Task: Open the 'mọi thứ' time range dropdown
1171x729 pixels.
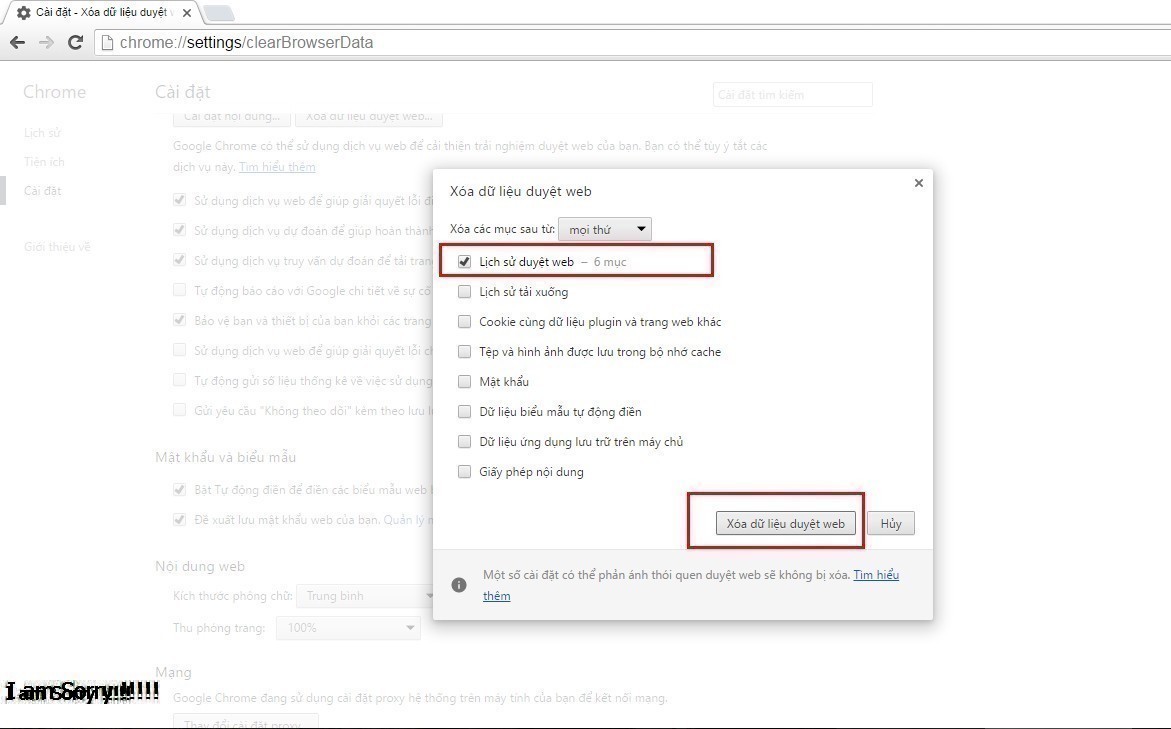Action: 604,230
